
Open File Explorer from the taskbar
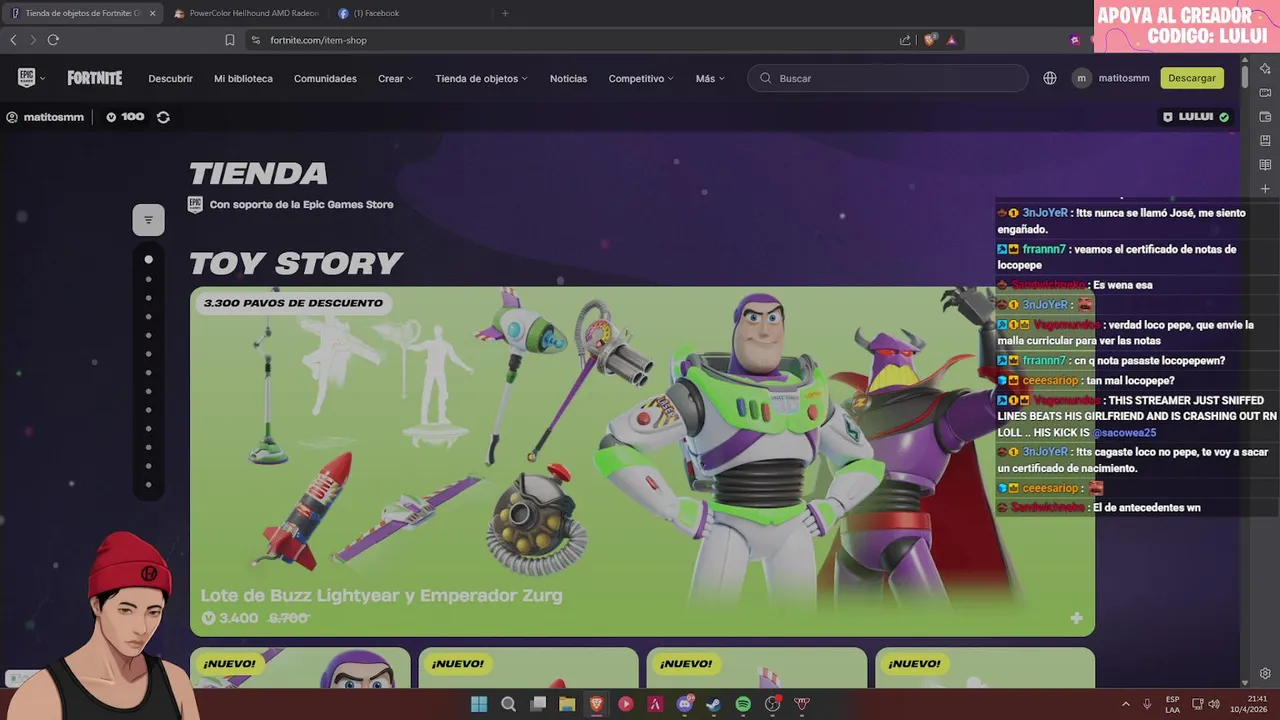(x=567, y=704)
